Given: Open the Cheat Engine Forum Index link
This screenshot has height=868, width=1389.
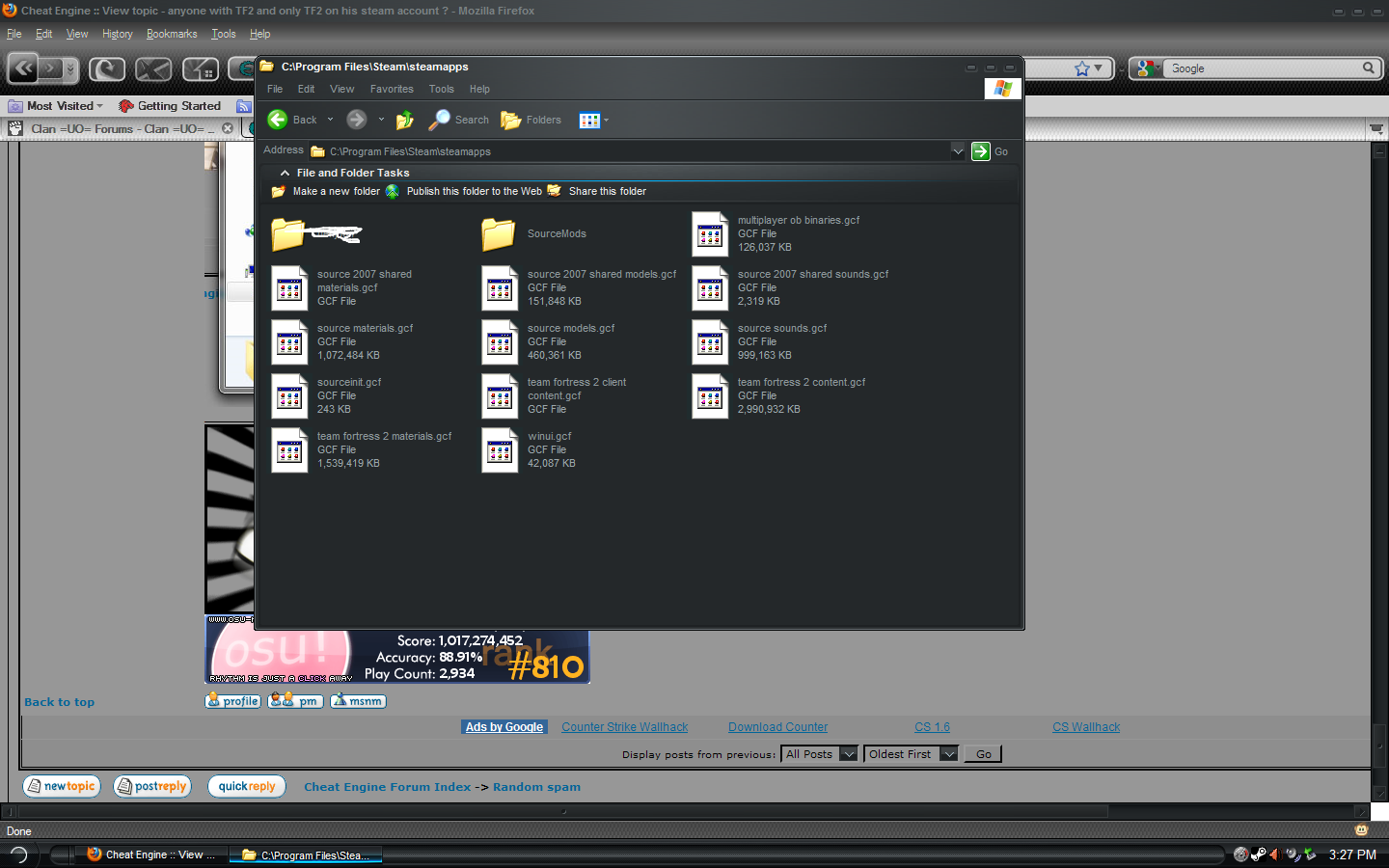Looking at the screenshot, I should pyautogui.click(x=388, y=787).
